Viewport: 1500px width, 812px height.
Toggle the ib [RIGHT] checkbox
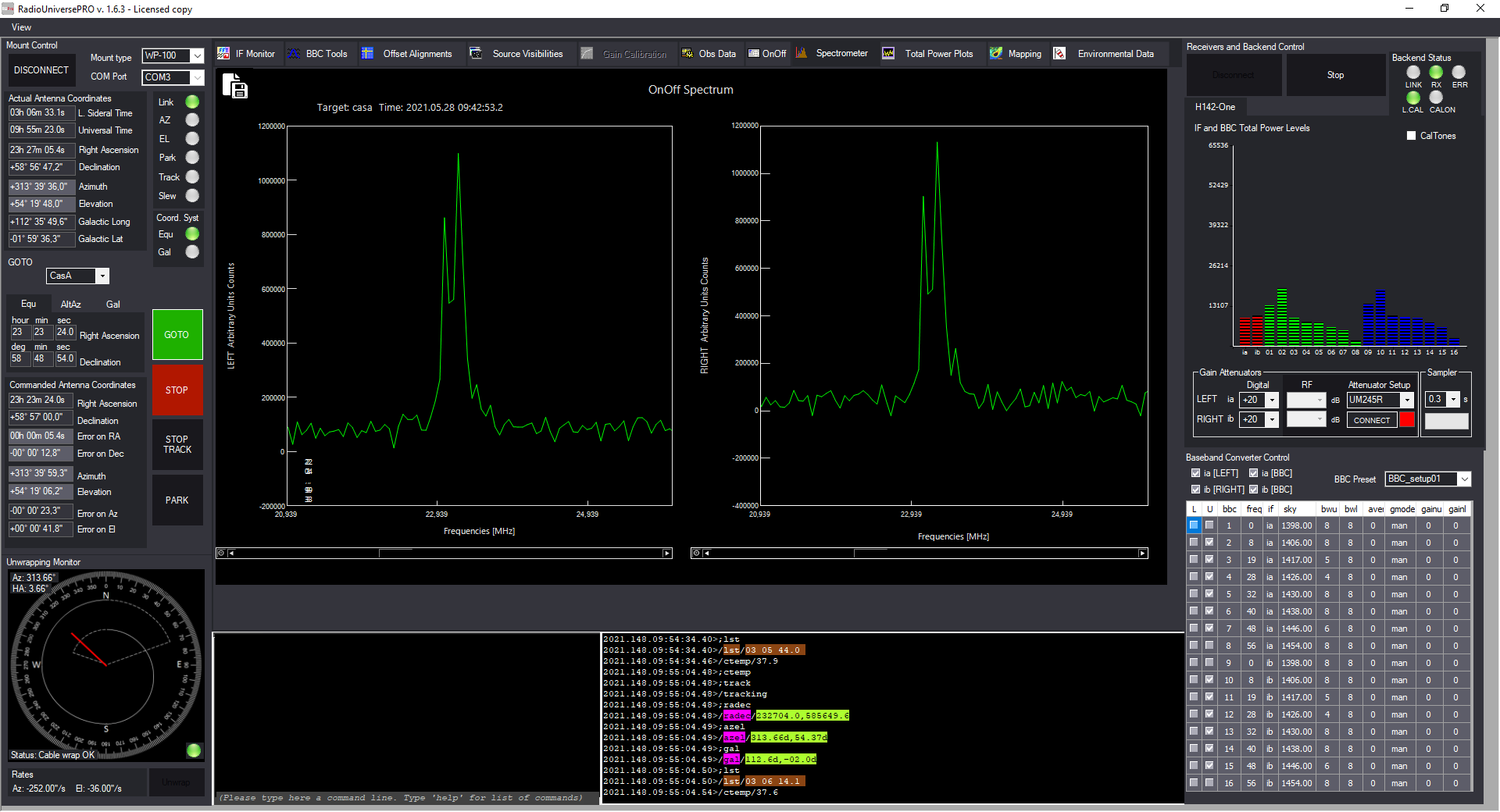pyautogui.click(x=1195, y=490)
